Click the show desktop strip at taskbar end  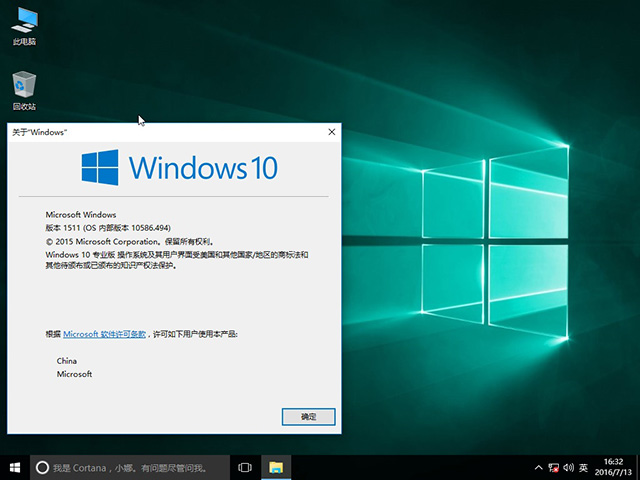[x=638, y=467]
